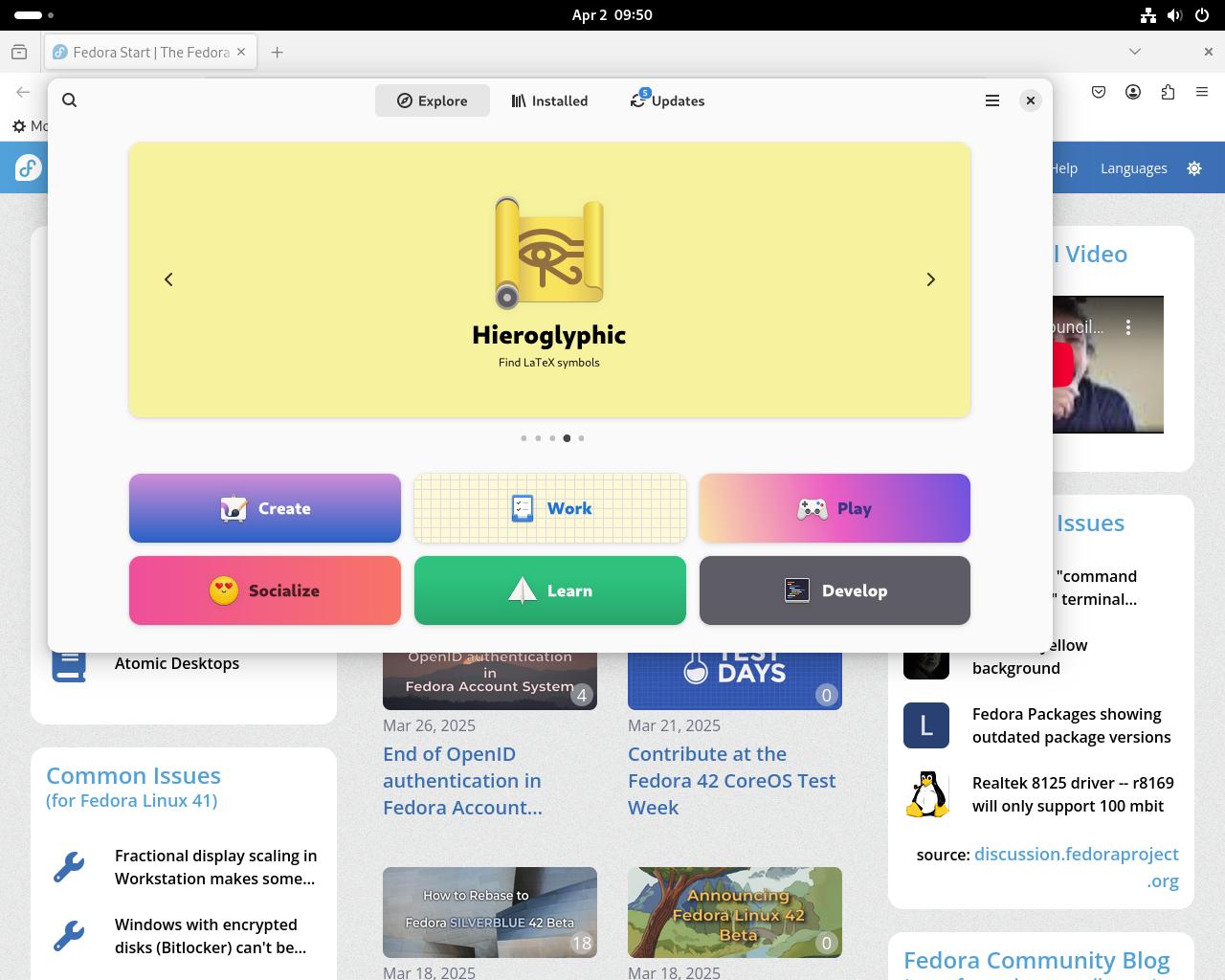Screen dimensions: 1225x980
Task: Switch to the Installed tab
Action: click(549, 100)
